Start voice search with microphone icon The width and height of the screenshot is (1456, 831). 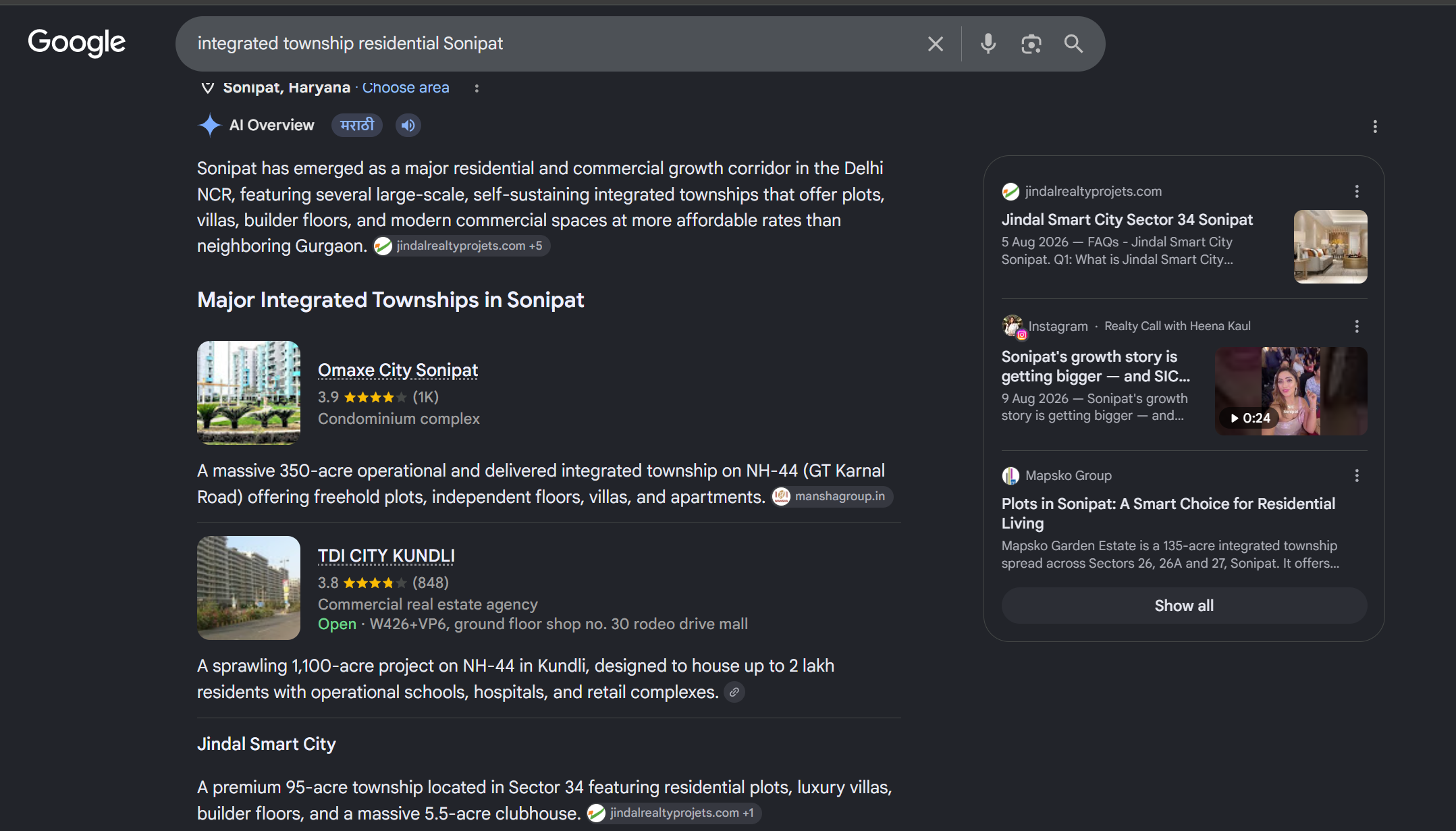[x=988, y=44]
